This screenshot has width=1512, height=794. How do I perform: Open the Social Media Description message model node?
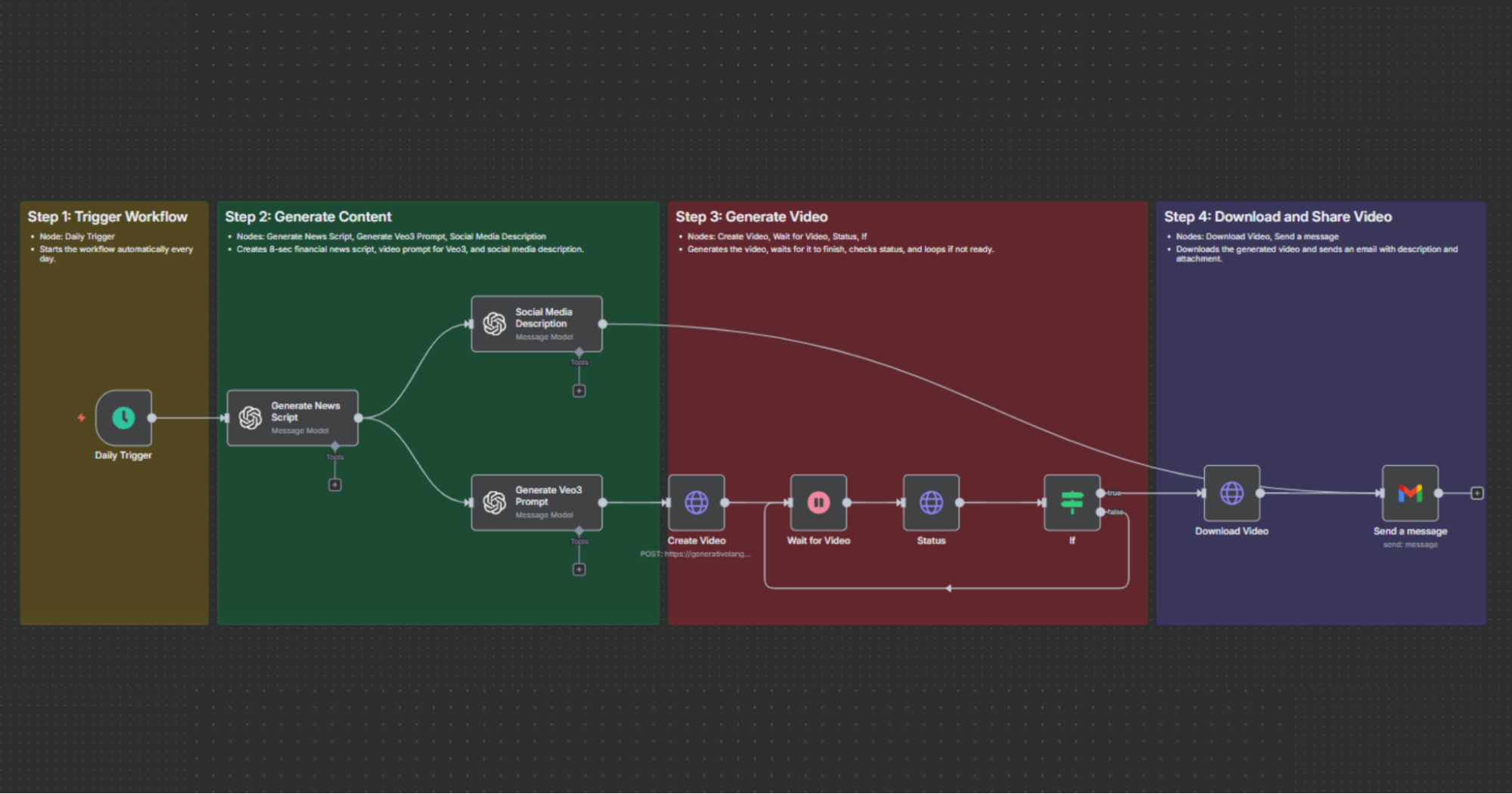pyautogui.click(x=536, y=323)
